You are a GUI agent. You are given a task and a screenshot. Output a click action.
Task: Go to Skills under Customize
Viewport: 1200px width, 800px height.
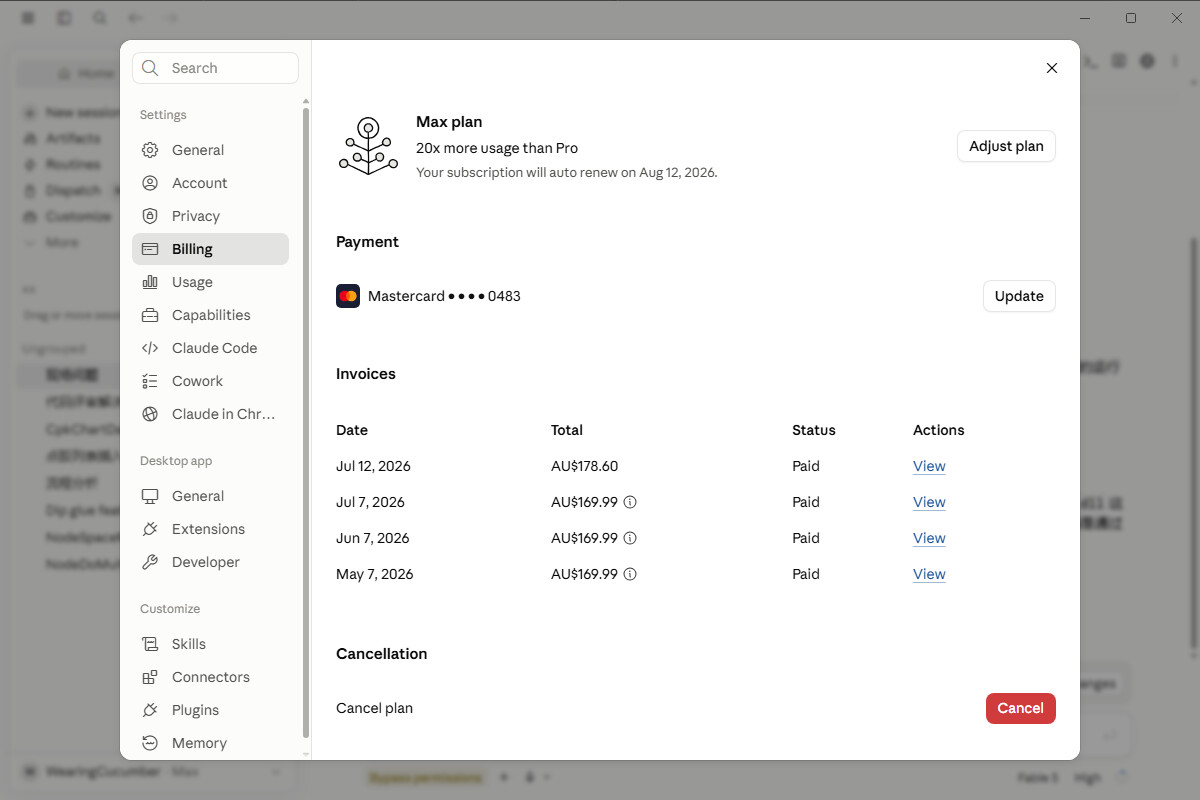(x=210, y=644)
